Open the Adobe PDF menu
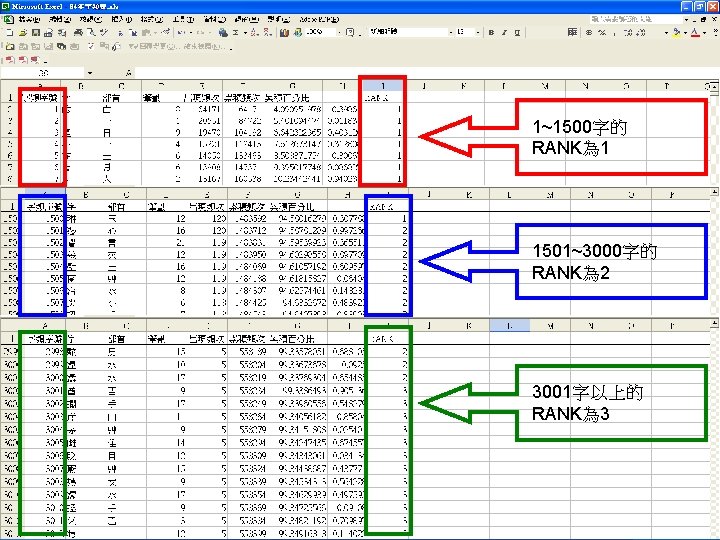This screenshot has height=540, width=720. 319,19
